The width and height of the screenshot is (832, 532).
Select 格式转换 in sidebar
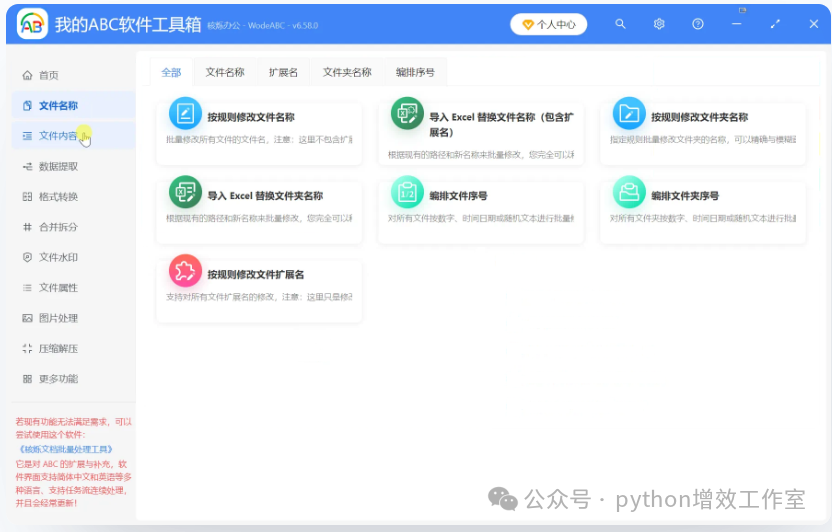coord(73,197)
